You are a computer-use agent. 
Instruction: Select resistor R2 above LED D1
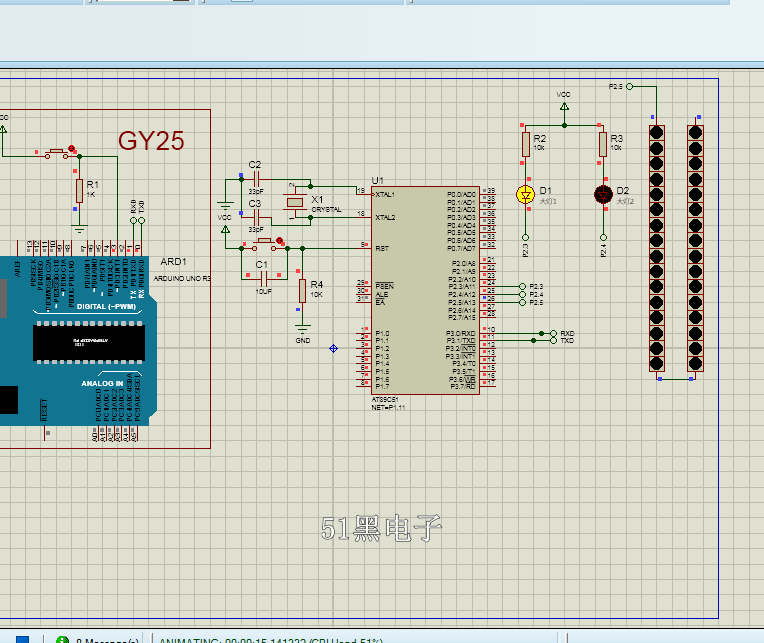click(525, 145)
